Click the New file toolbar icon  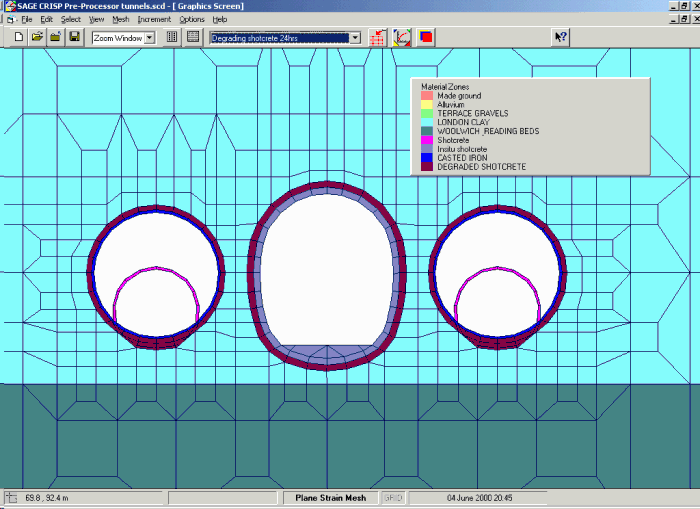click(x=18, y=37)
